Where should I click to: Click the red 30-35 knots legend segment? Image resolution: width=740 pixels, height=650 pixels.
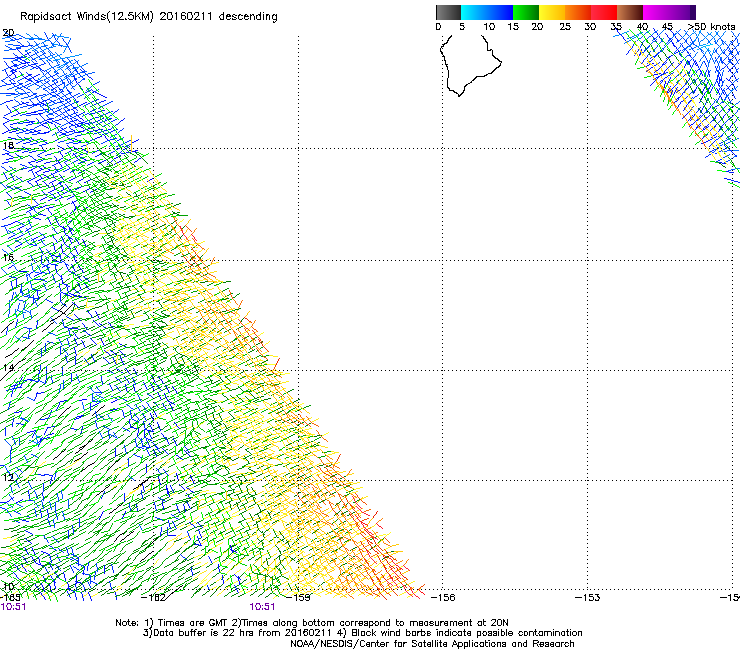pyautogui.click(x=604, y=12)
